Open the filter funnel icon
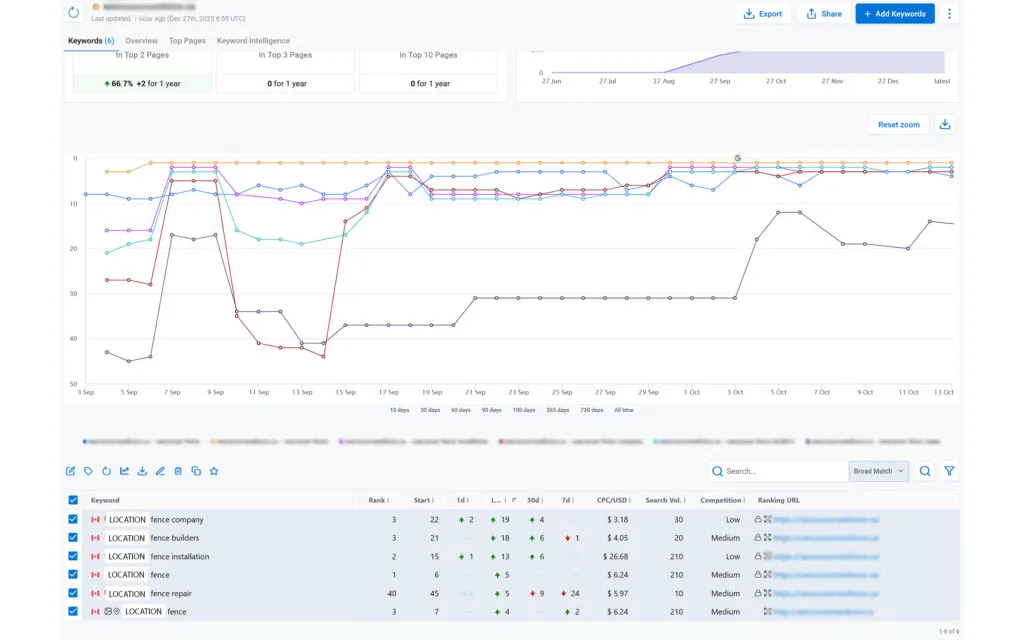Image resolution: width=1024 pixels, height=640 pixels. [x=949, y=471]
